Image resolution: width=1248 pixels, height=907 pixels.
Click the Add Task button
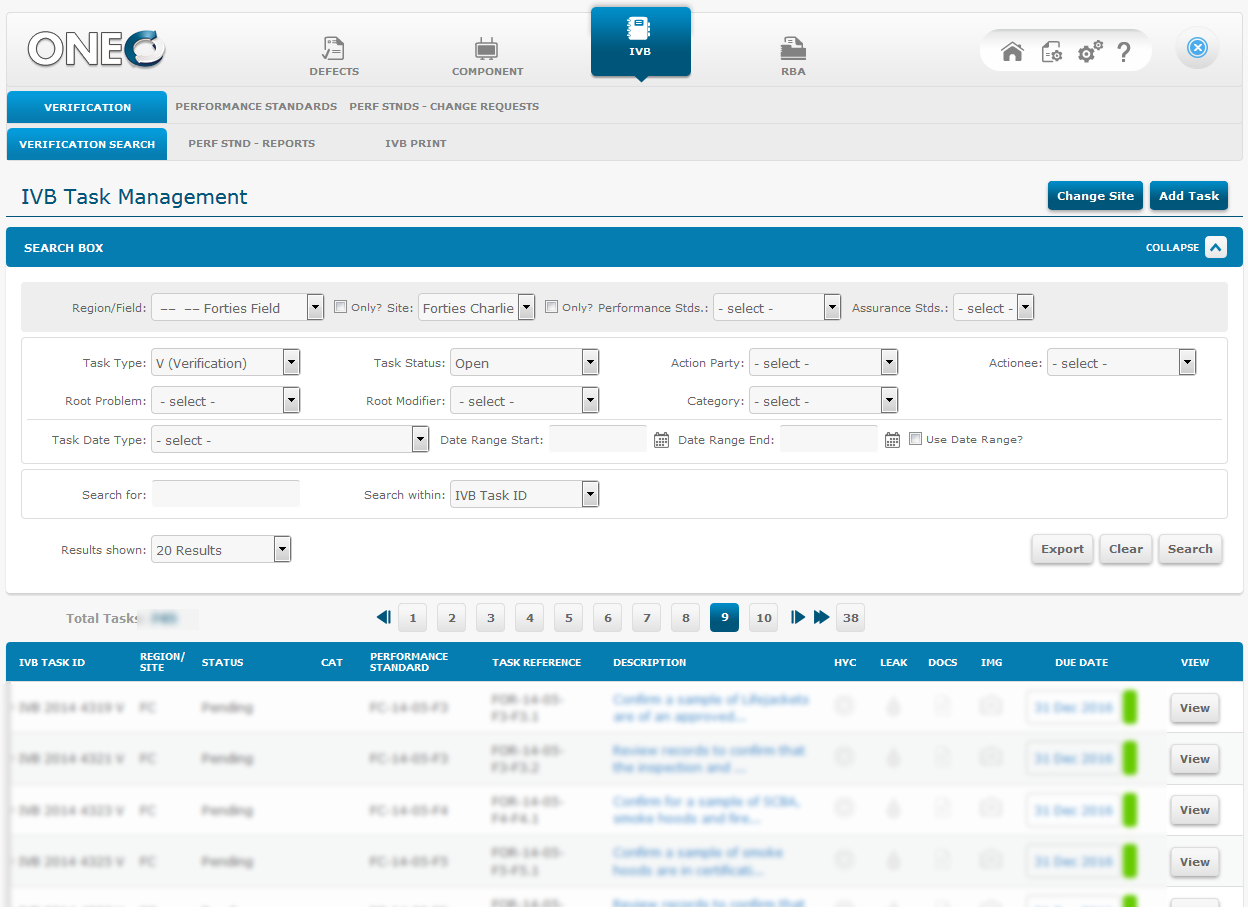1188,196
